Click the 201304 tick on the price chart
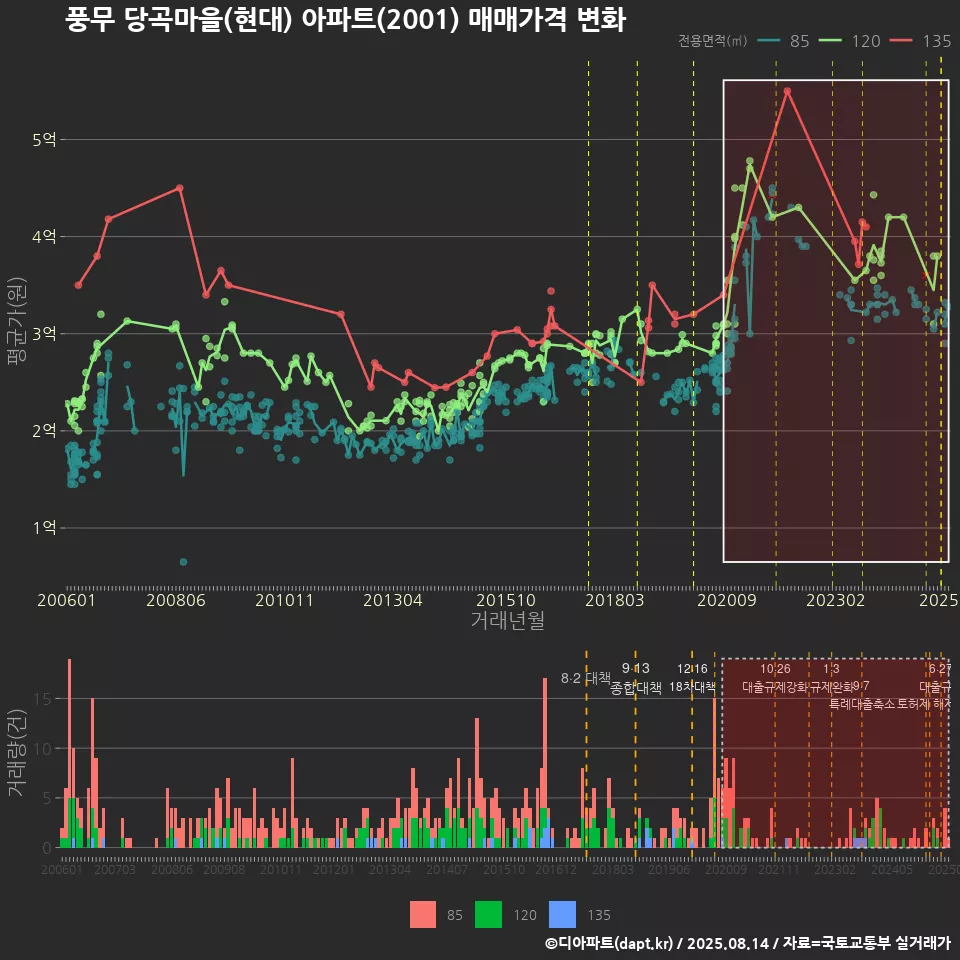Image resolution: width=960 pixels, height=960 pixels. click(x=392, y=600)
